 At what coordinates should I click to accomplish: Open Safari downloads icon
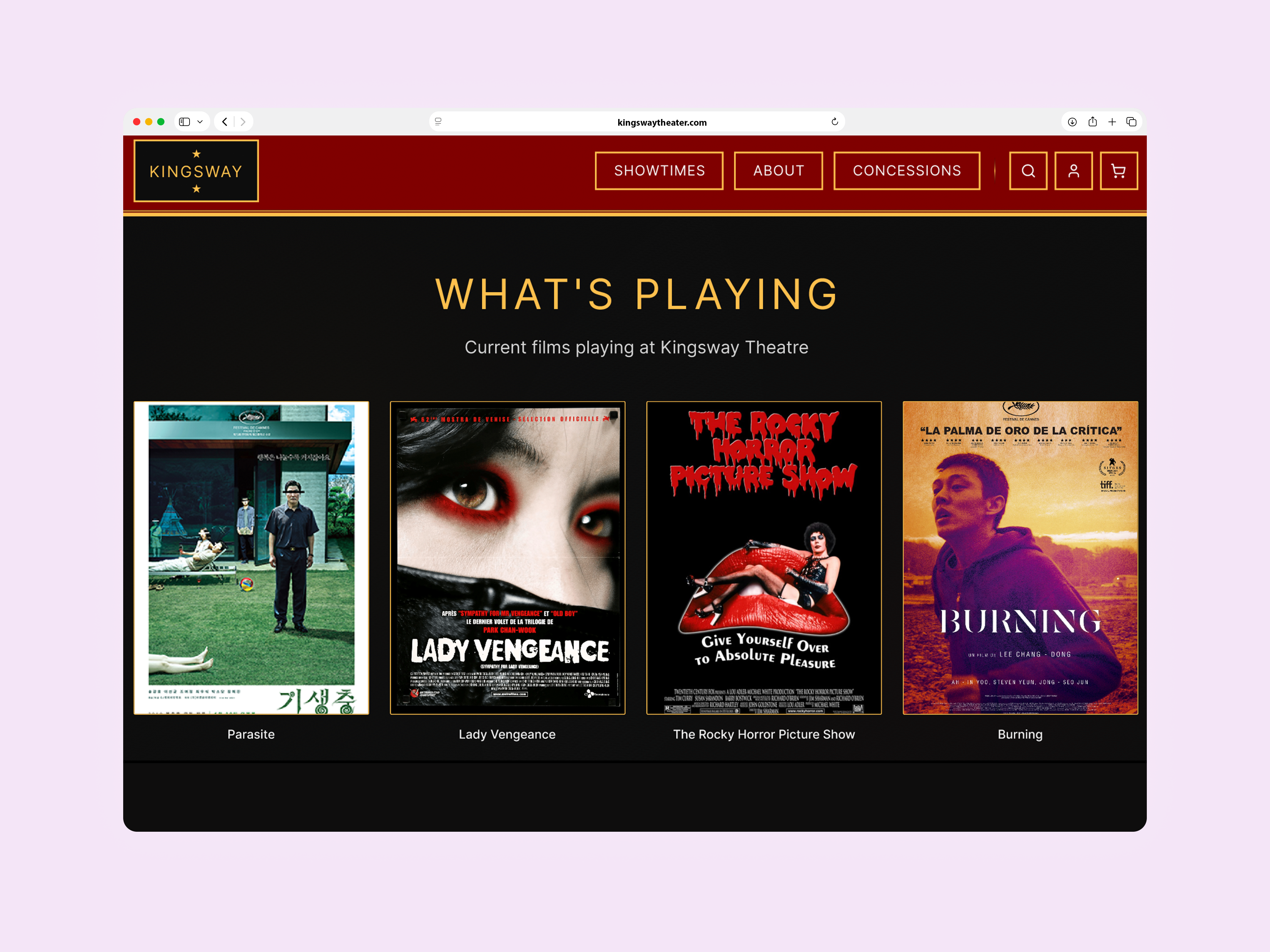tap(1072, 122)
